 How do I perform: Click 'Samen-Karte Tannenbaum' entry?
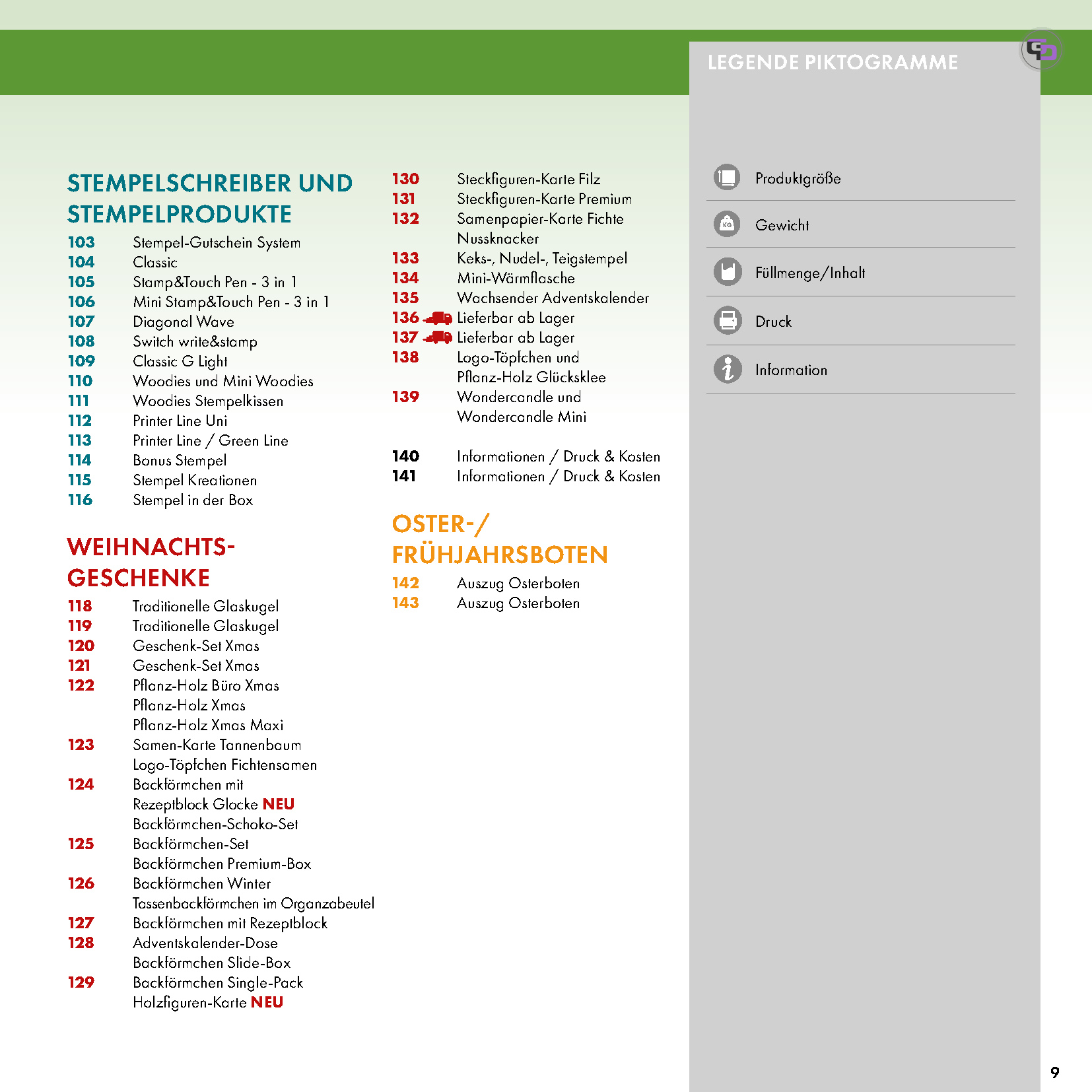217,745
